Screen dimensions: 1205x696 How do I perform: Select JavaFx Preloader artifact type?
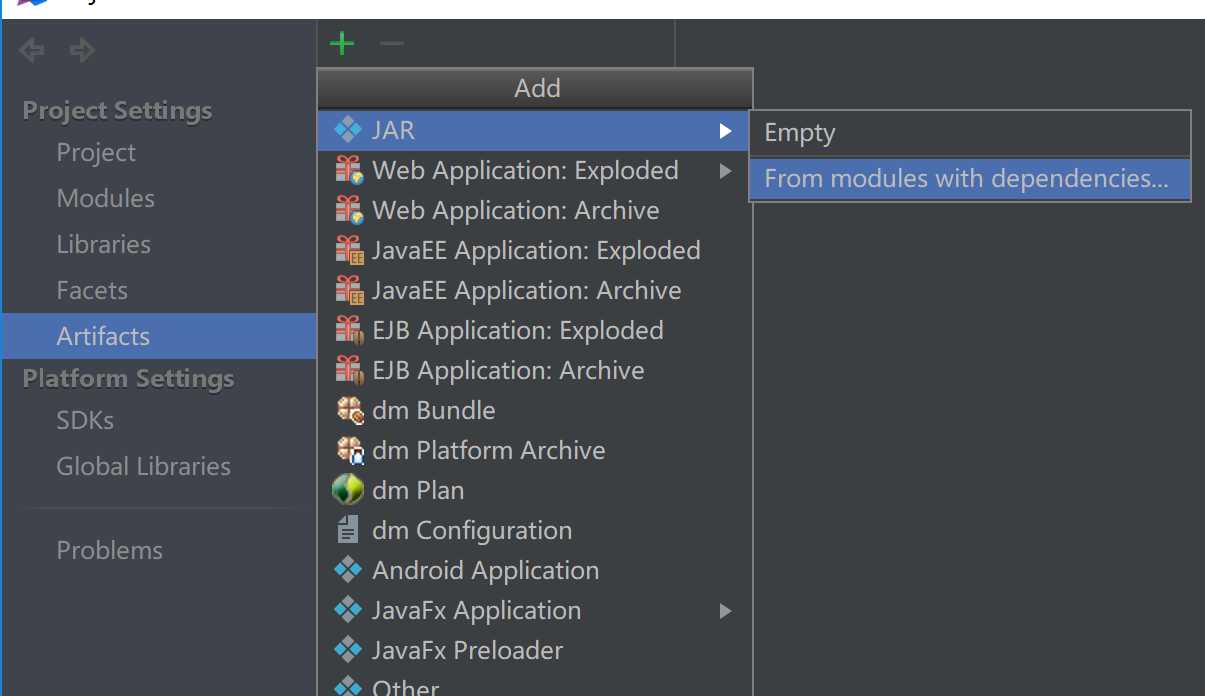point(534,650)
